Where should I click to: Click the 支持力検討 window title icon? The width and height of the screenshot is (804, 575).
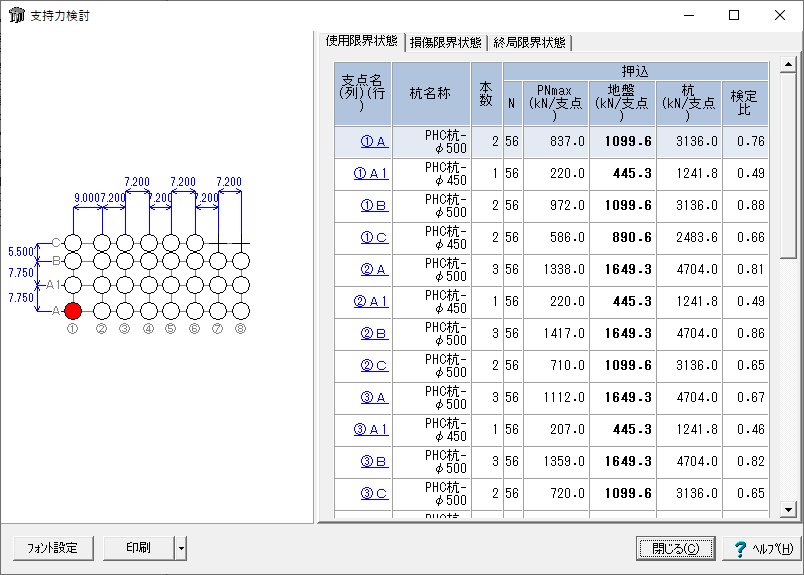click(x=16, y=15)
